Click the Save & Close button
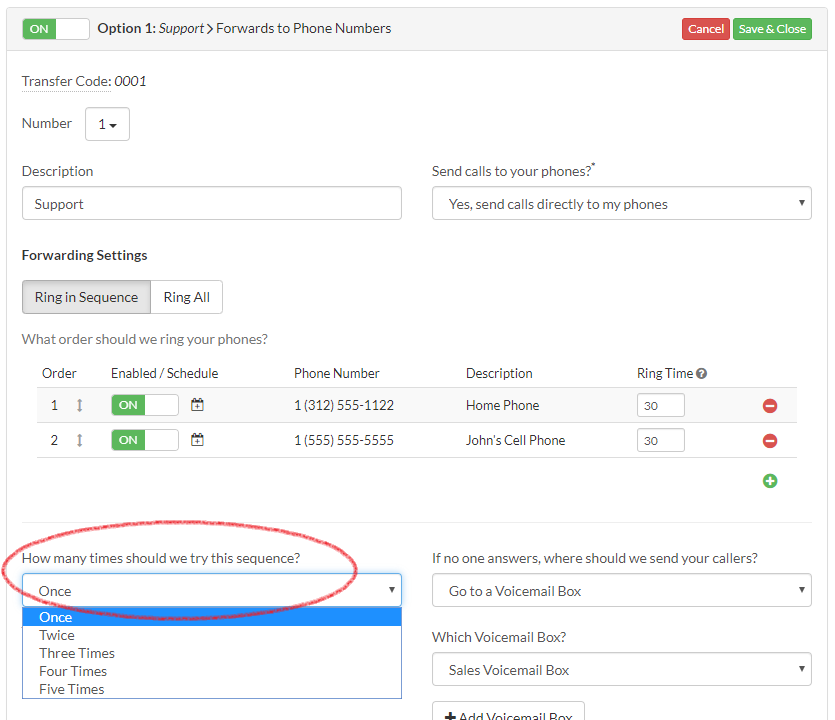Viewport: 835px width, 720px height. point(772,29)
